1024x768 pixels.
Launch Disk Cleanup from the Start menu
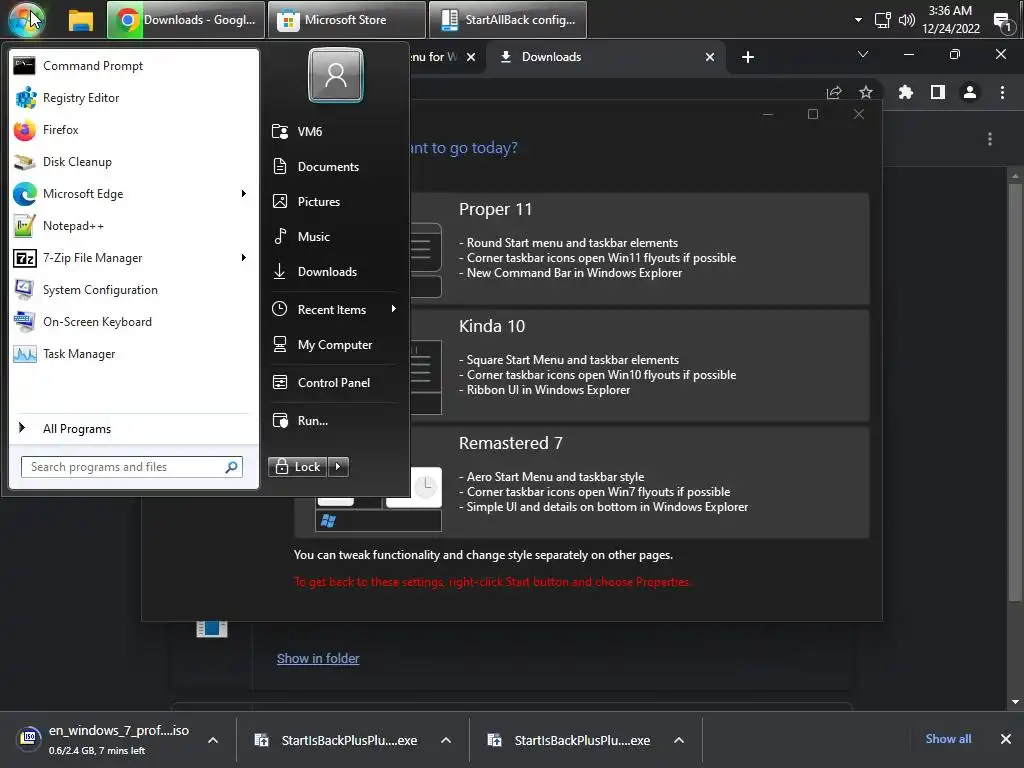tap(133, 162)
